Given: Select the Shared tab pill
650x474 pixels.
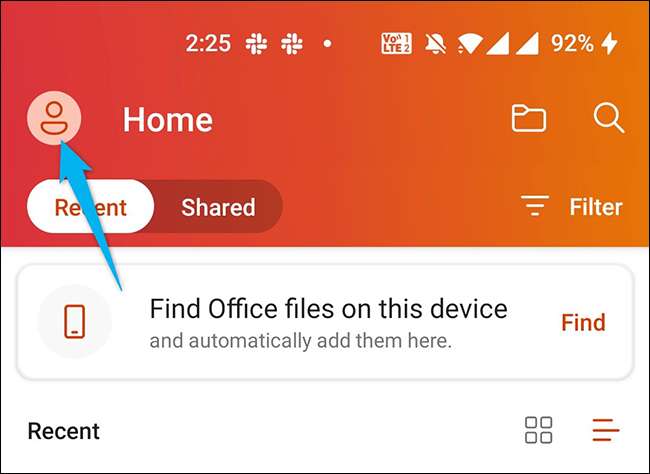Looking at the screenshot, I should [218, 207].
